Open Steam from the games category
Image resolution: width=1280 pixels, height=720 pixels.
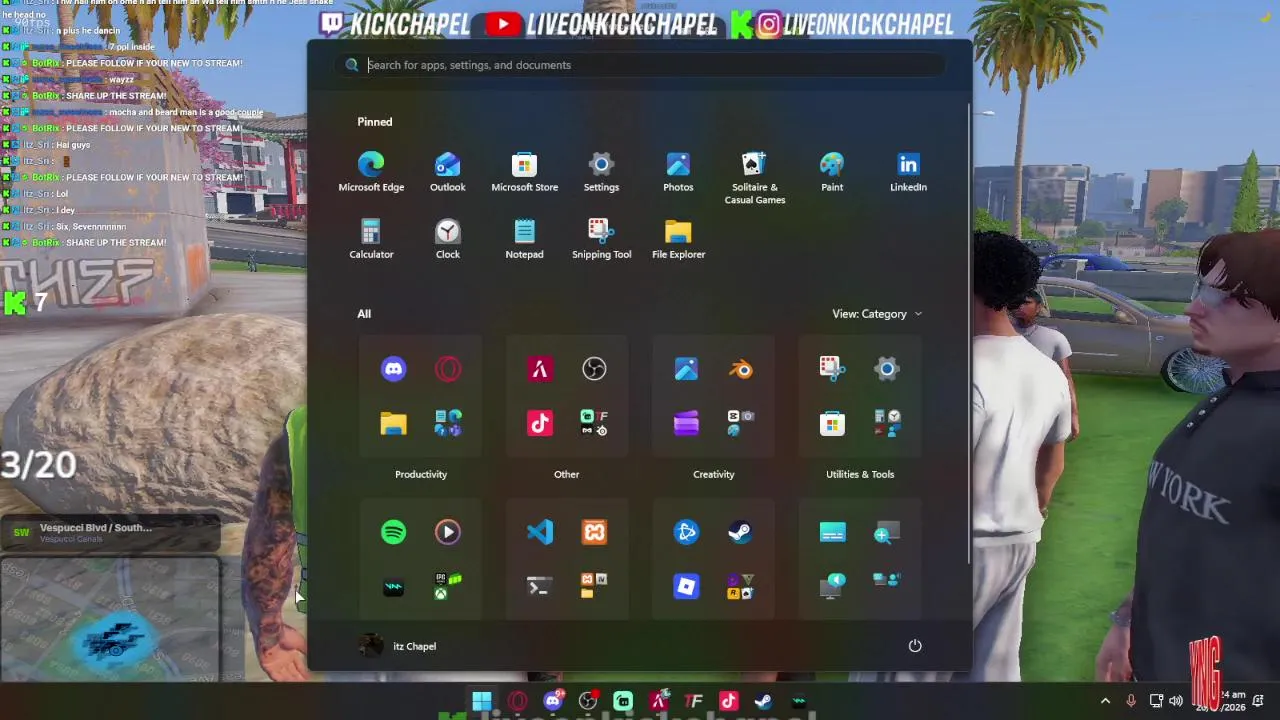pyautogui.click(x=741, y=532)
